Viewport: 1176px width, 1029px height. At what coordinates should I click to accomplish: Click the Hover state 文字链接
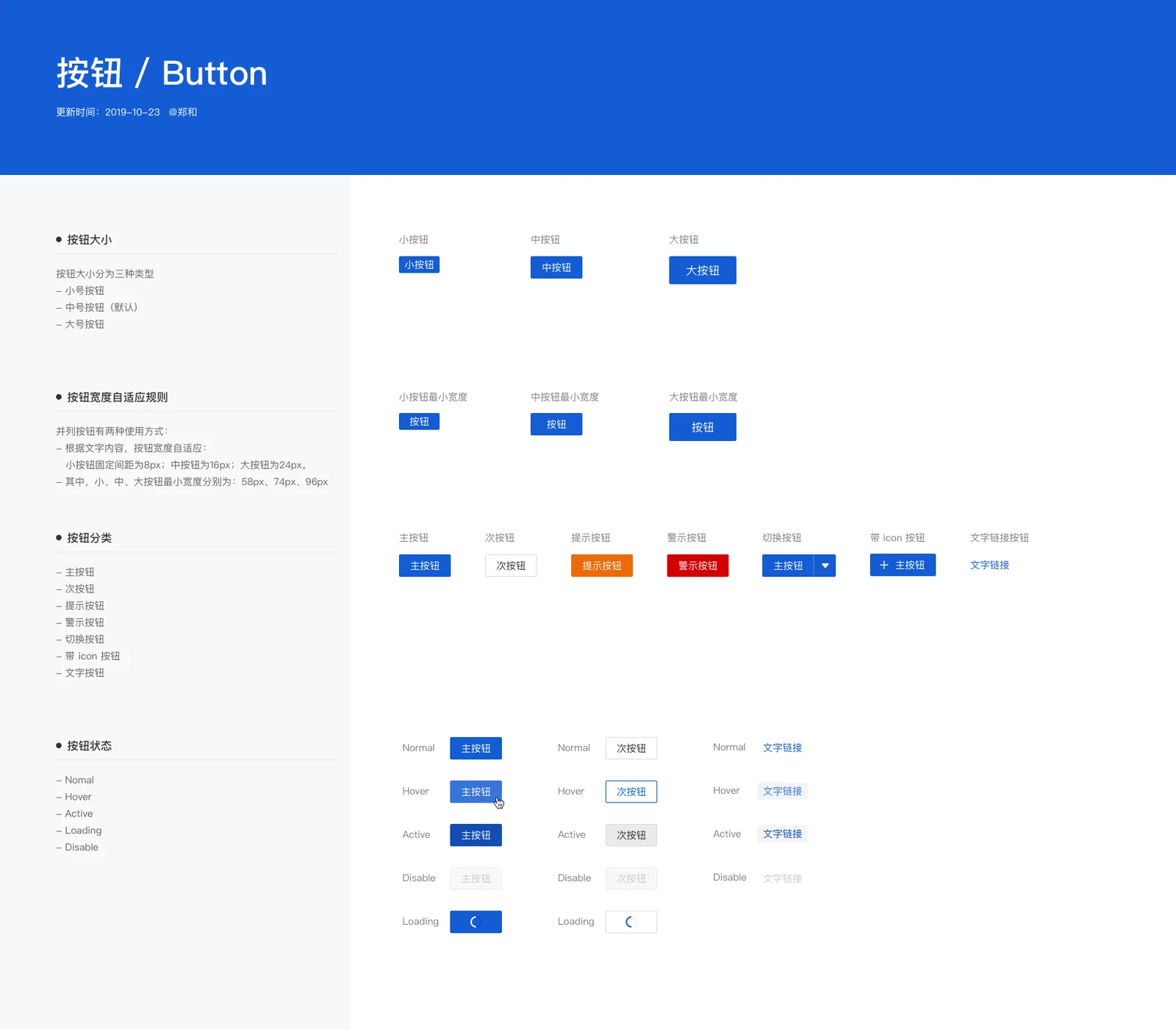[x=782, y=791]
